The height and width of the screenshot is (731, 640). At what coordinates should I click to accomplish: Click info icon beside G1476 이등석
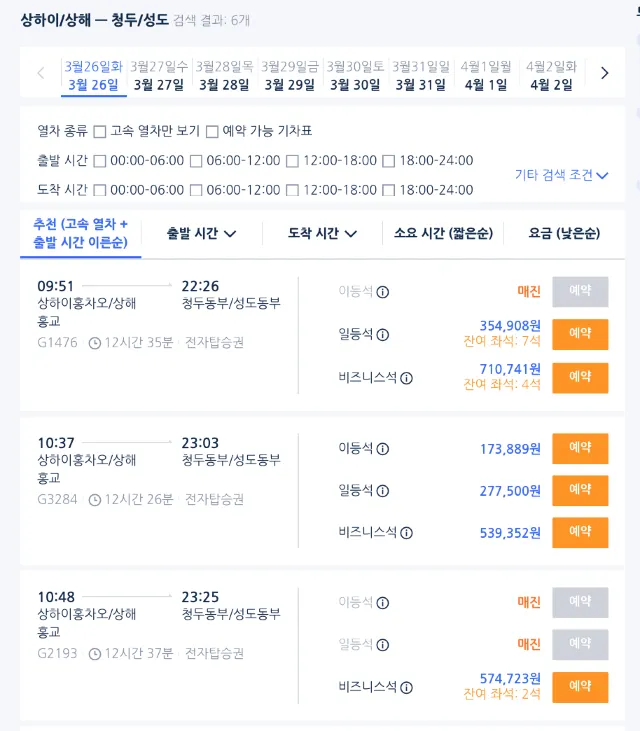(383, 292)
